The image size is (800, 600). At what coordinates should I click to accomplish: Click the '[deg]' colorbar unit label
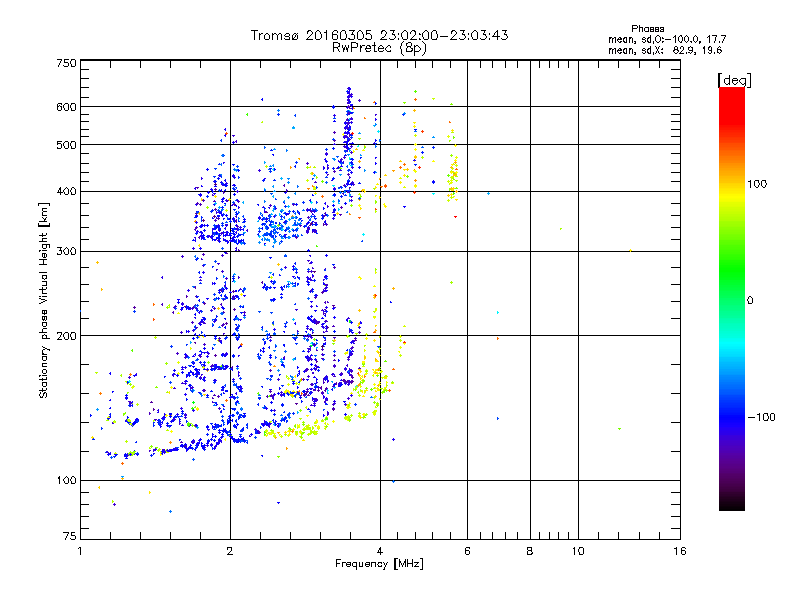[x=734, y=80]
